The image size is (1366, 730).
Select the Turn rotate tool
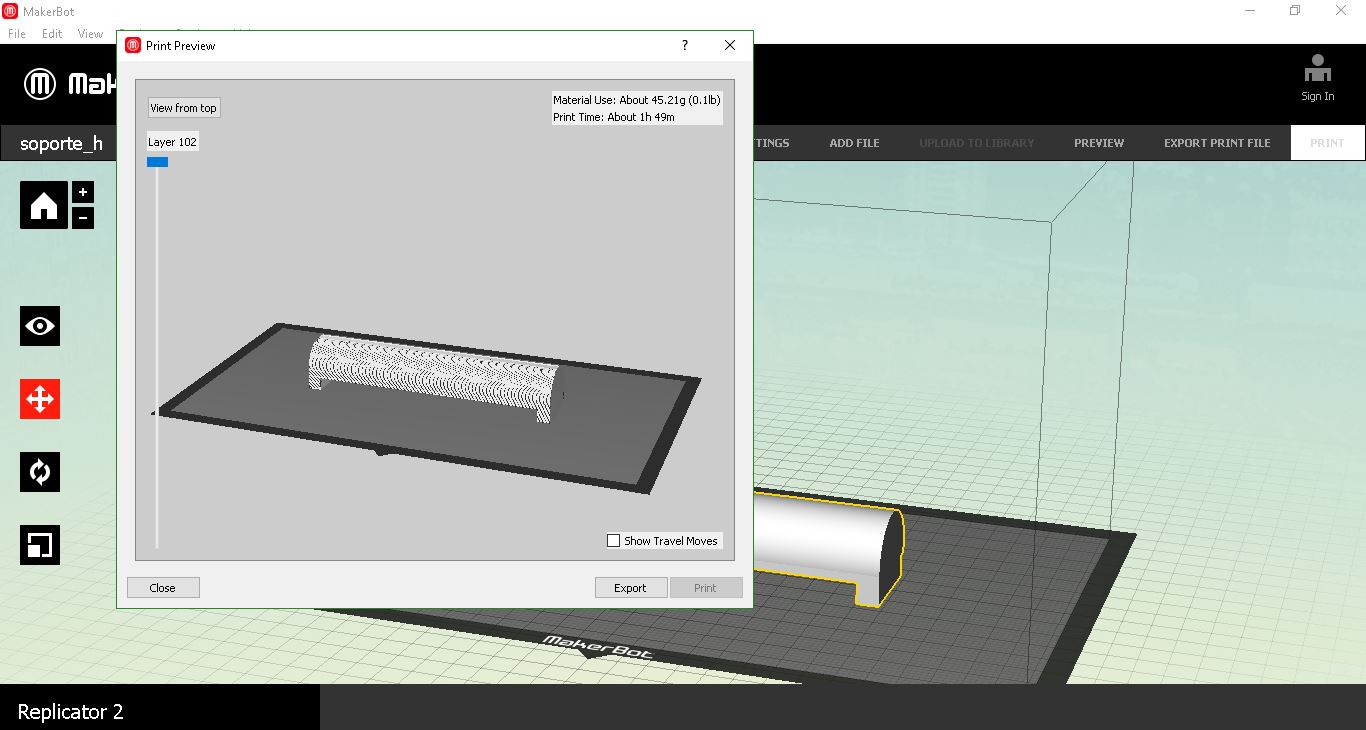(x=40, y=472)
